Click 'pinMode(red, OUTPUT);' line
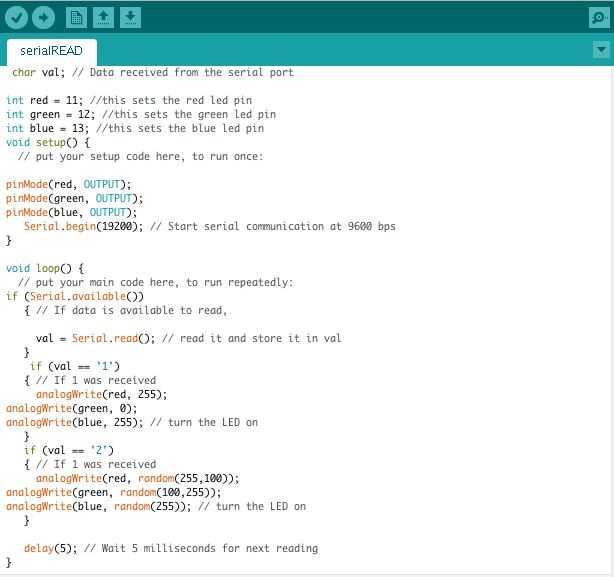 tap(69, 184)
